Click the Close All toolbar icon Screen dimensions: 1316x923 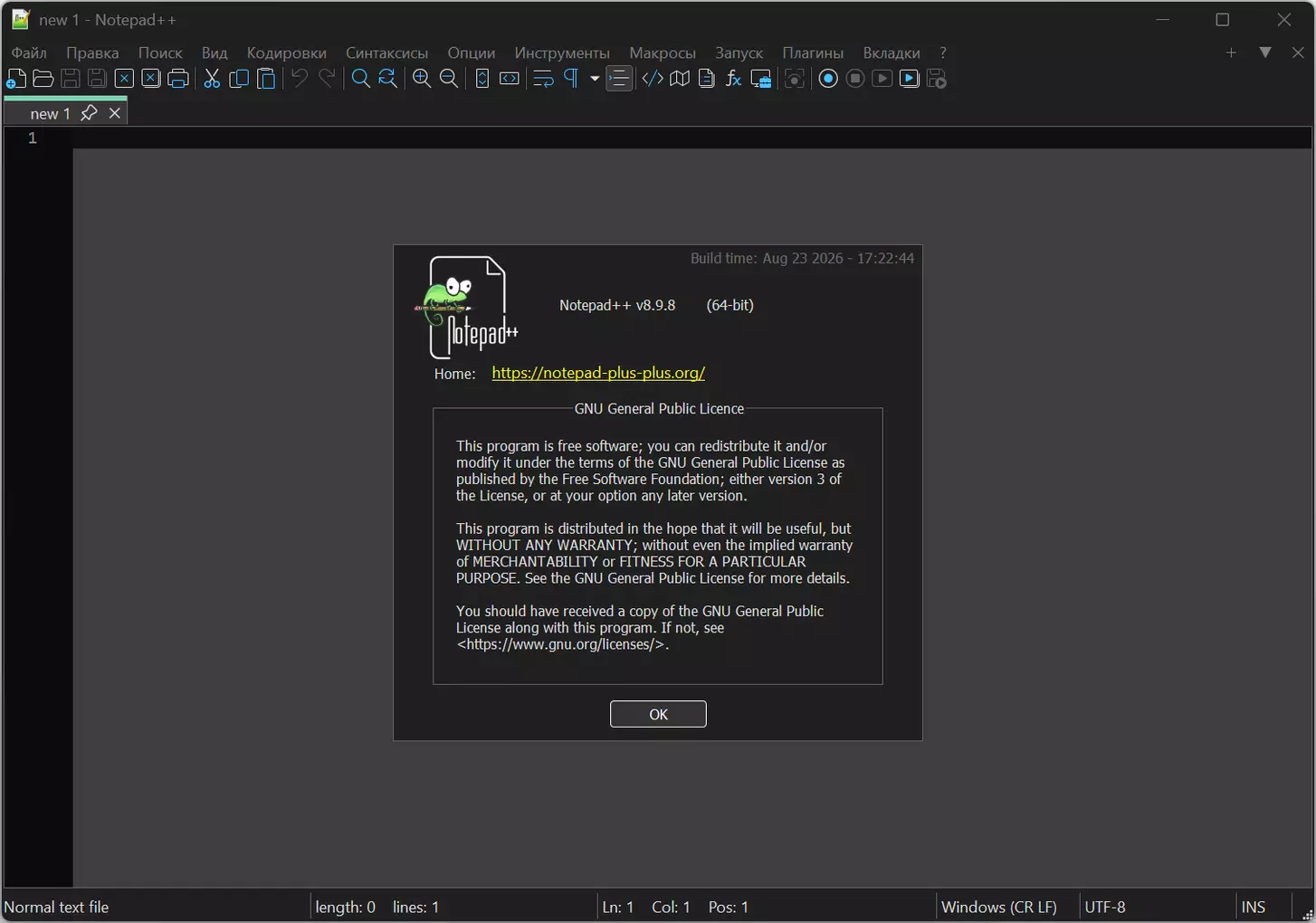pos(151,79)
